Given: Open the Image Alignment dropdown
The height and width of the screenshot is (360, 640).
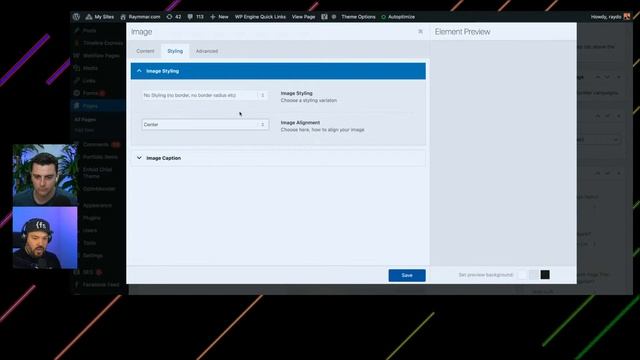Looking at the screenshot, I should pyautogui.click(x=205, y=124).
